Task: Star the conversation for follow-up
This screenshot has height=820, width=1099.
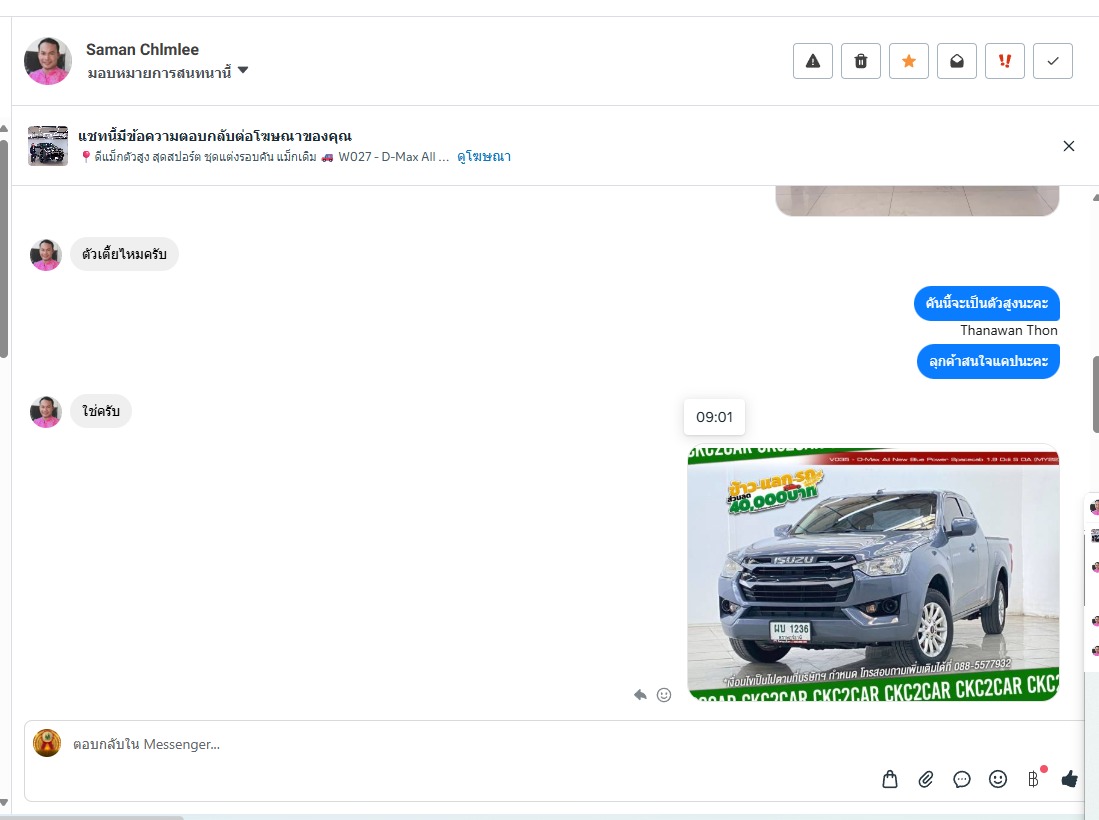Action: pos(908,61)
